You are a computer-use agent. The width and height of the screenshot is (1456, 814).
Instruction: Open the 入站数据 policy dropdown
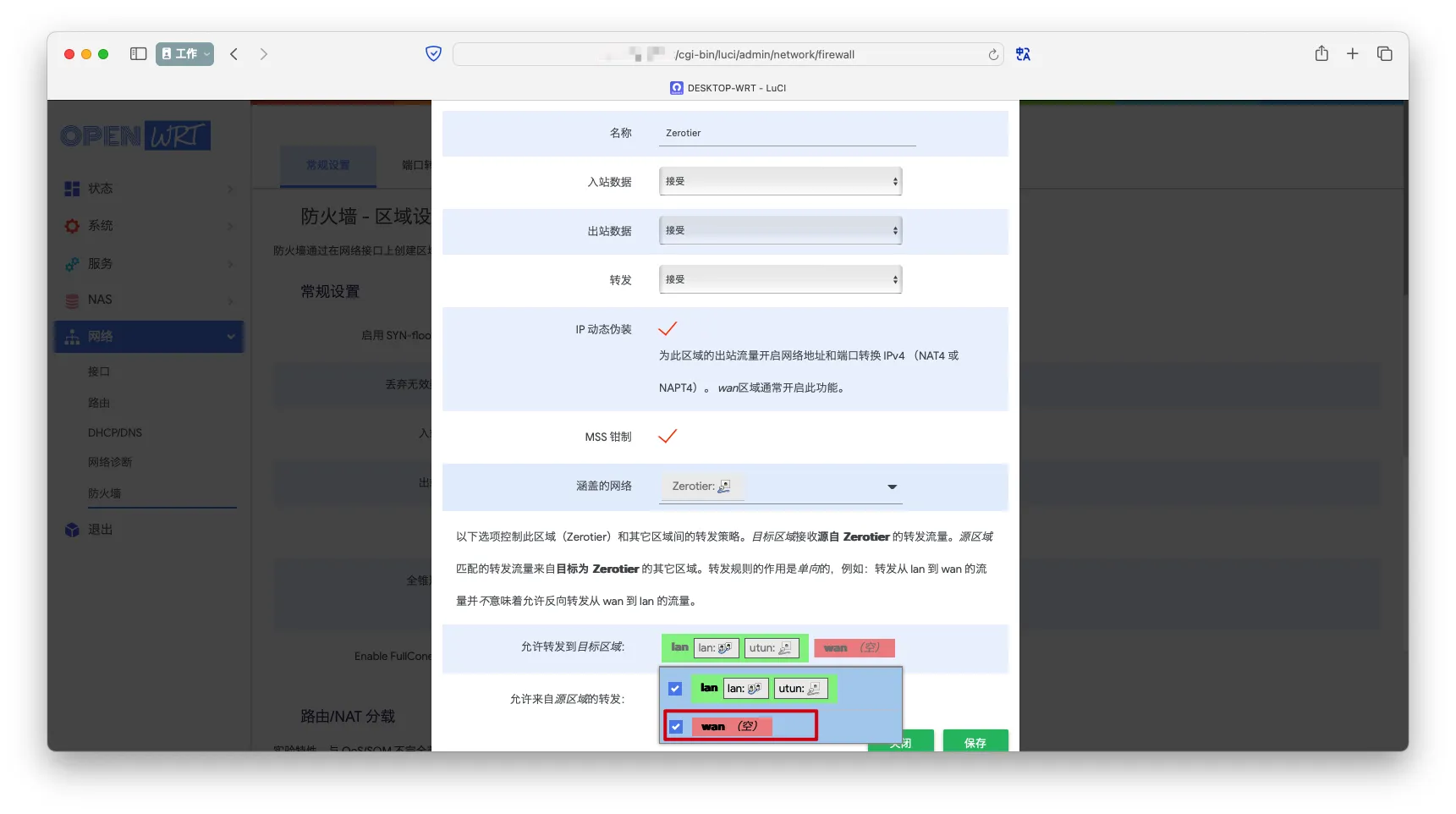[779, 181]
